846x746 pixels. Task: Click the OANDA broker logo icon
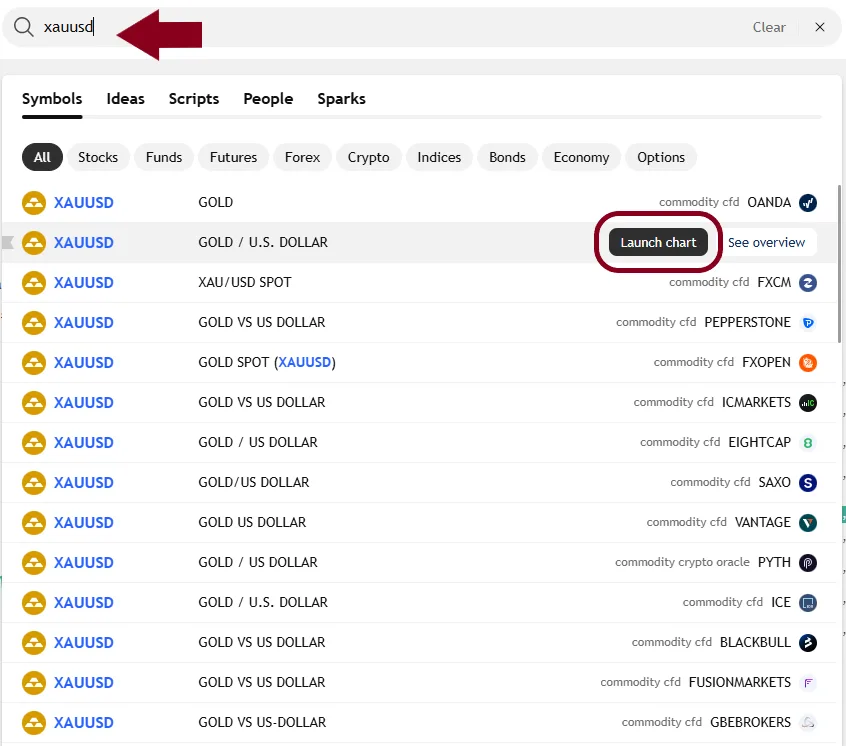tap(808, 203)
